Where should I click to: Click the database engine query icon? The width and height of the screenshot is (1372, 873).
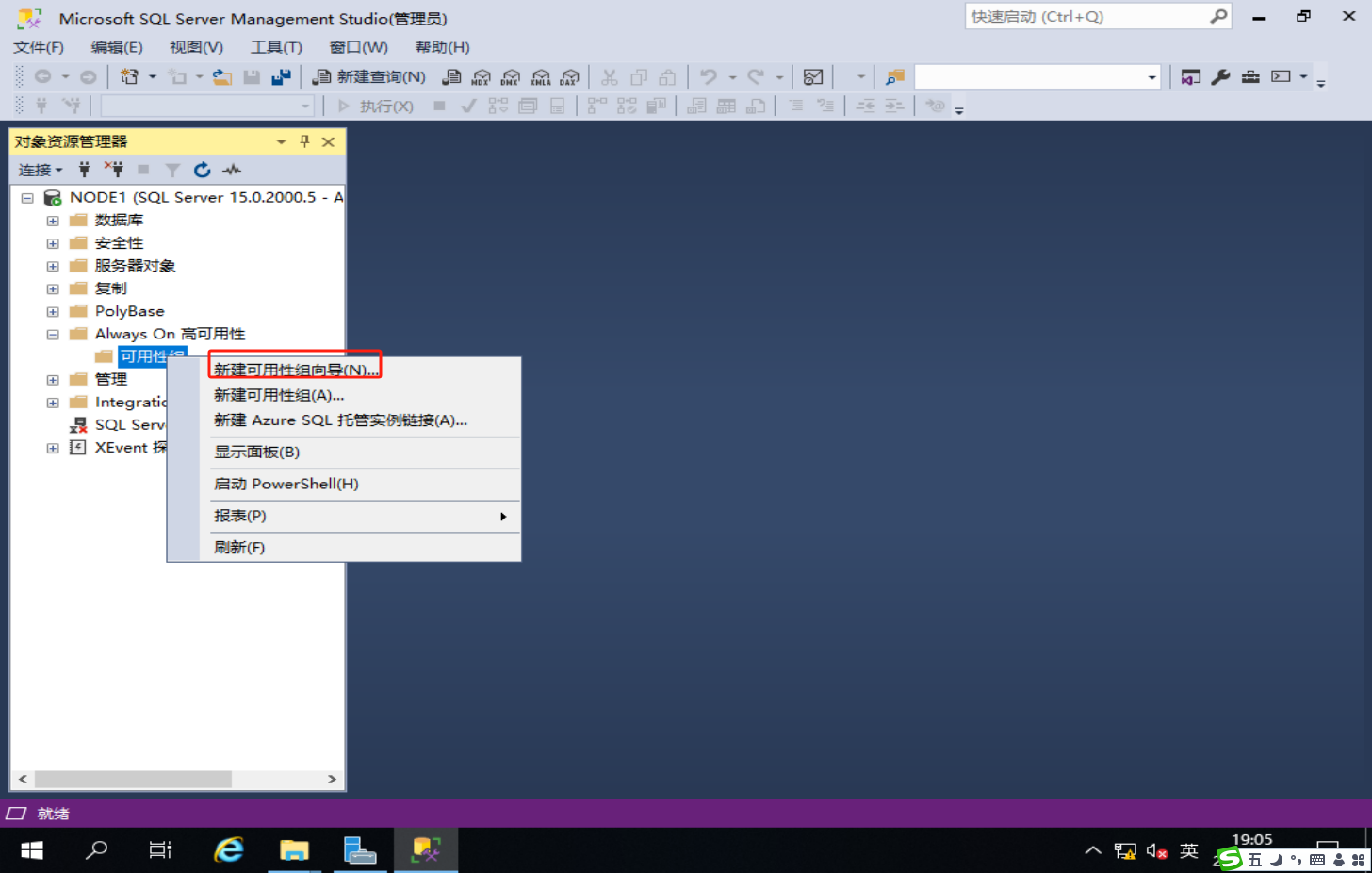coord(452,77)
